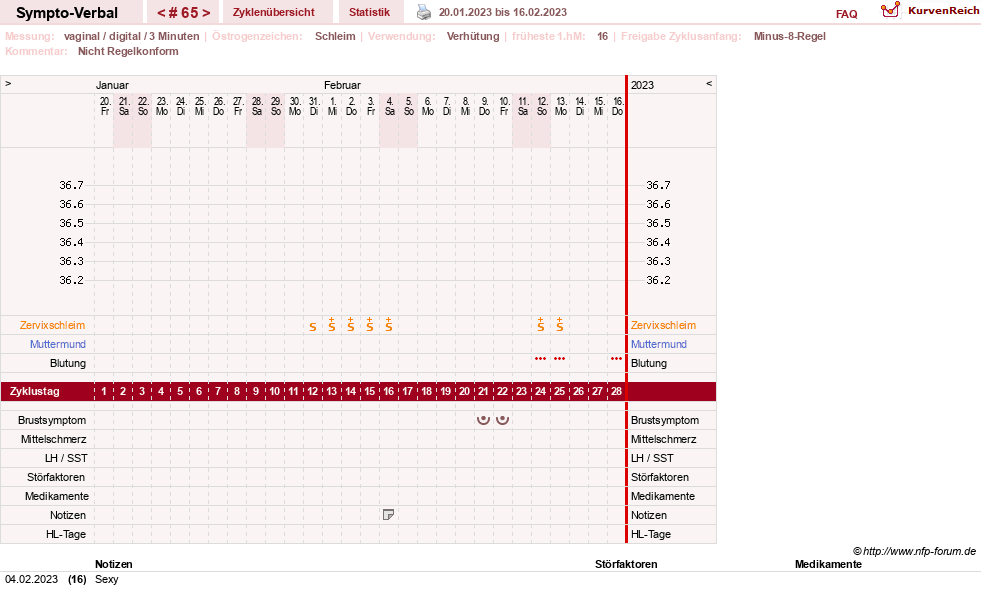Screen dimensions: 981x603
Task: Click cervical mucus S+ symbol on 2 February
Action: (x=351, y=325)
